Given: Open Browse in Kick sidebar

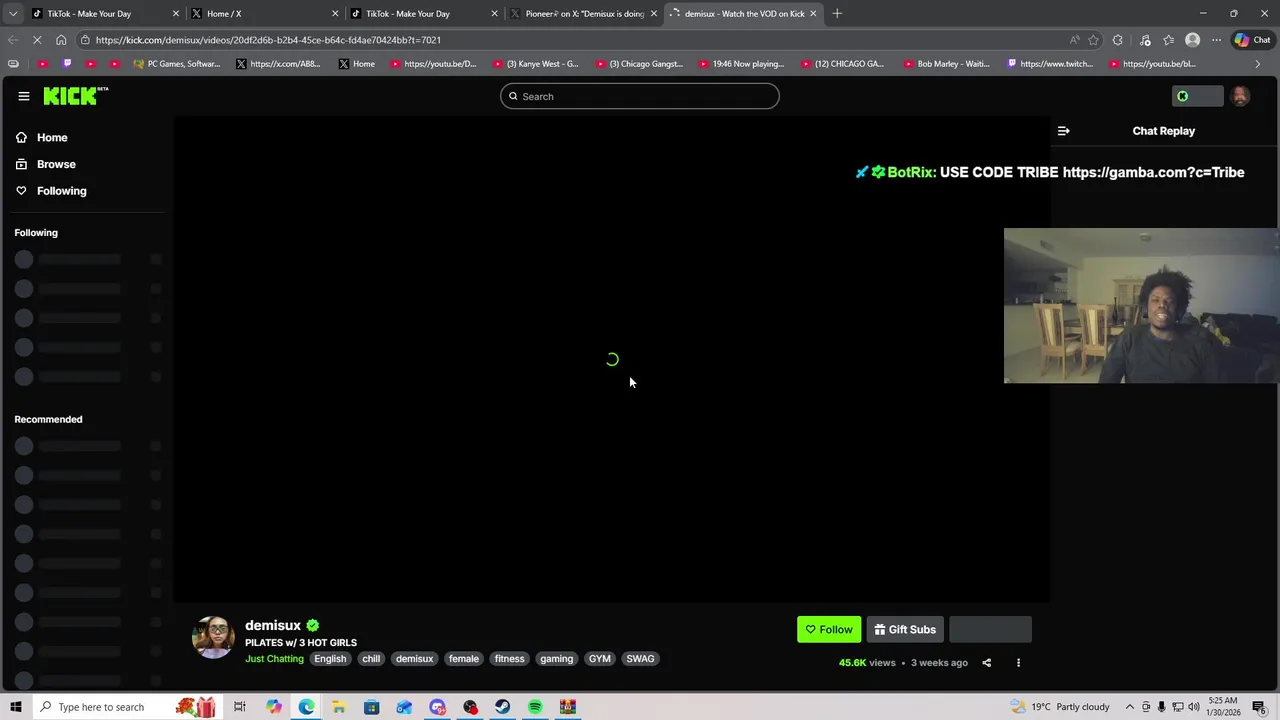Looking at the screenshot, I should pyautogui.click(x=56, y=164).
